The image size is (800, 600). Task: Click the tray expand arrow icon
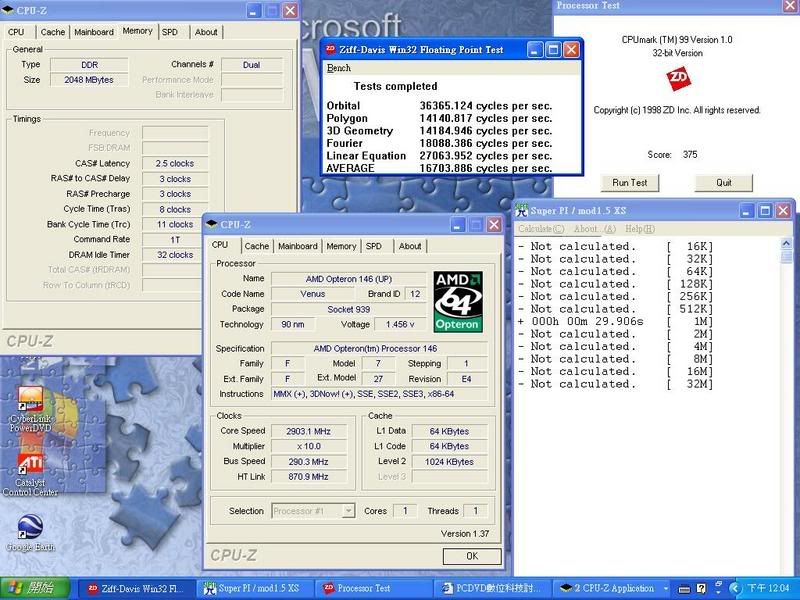pos(735,588)
